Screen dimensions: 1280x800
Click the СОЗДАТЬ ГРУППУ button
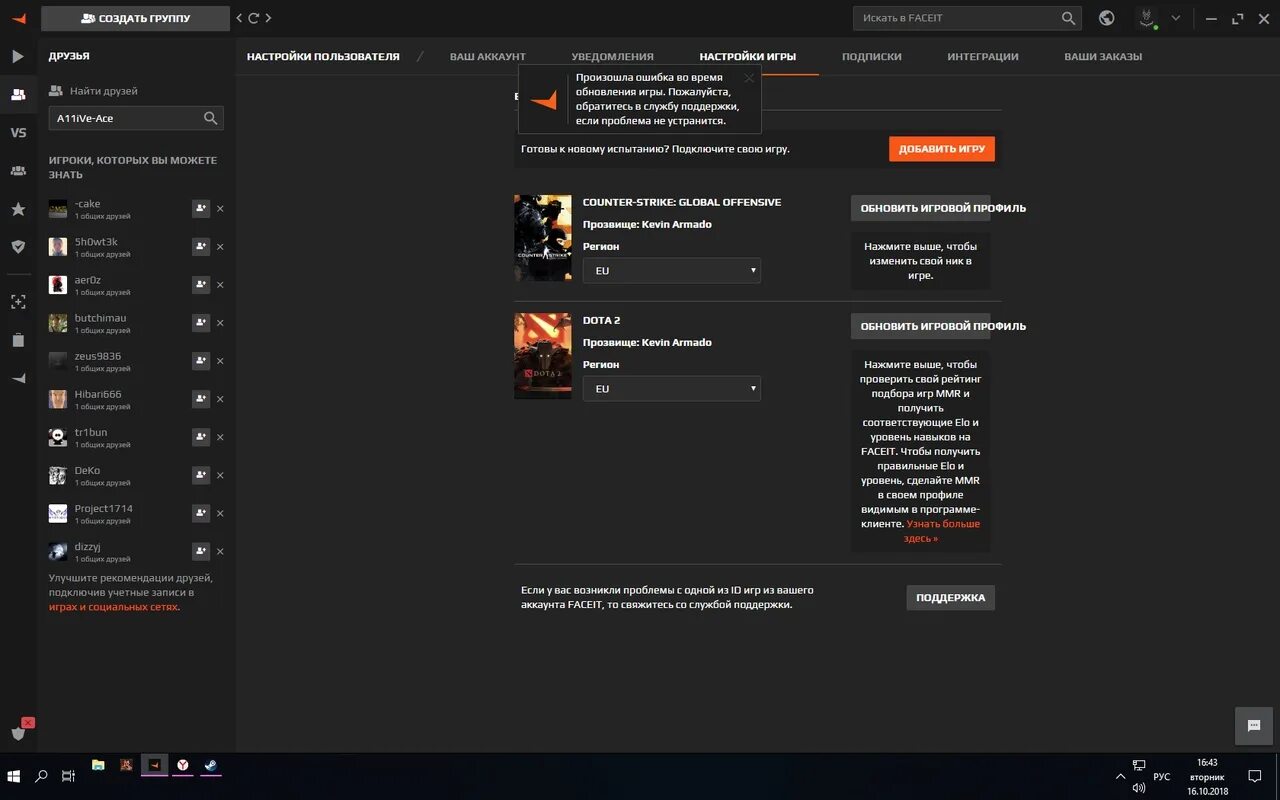point(135,18)
